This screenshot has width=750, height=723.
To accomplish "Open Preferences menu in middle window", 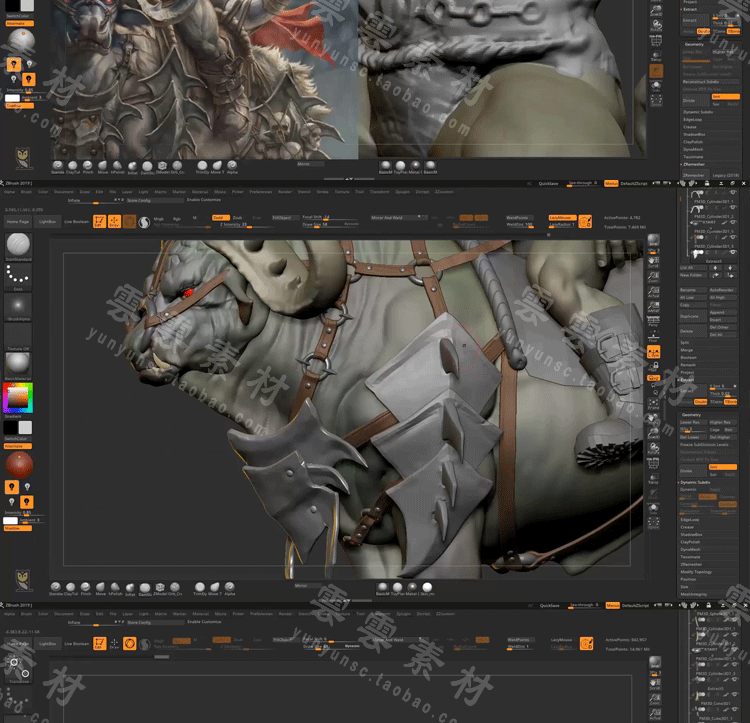I will (261, 192).
